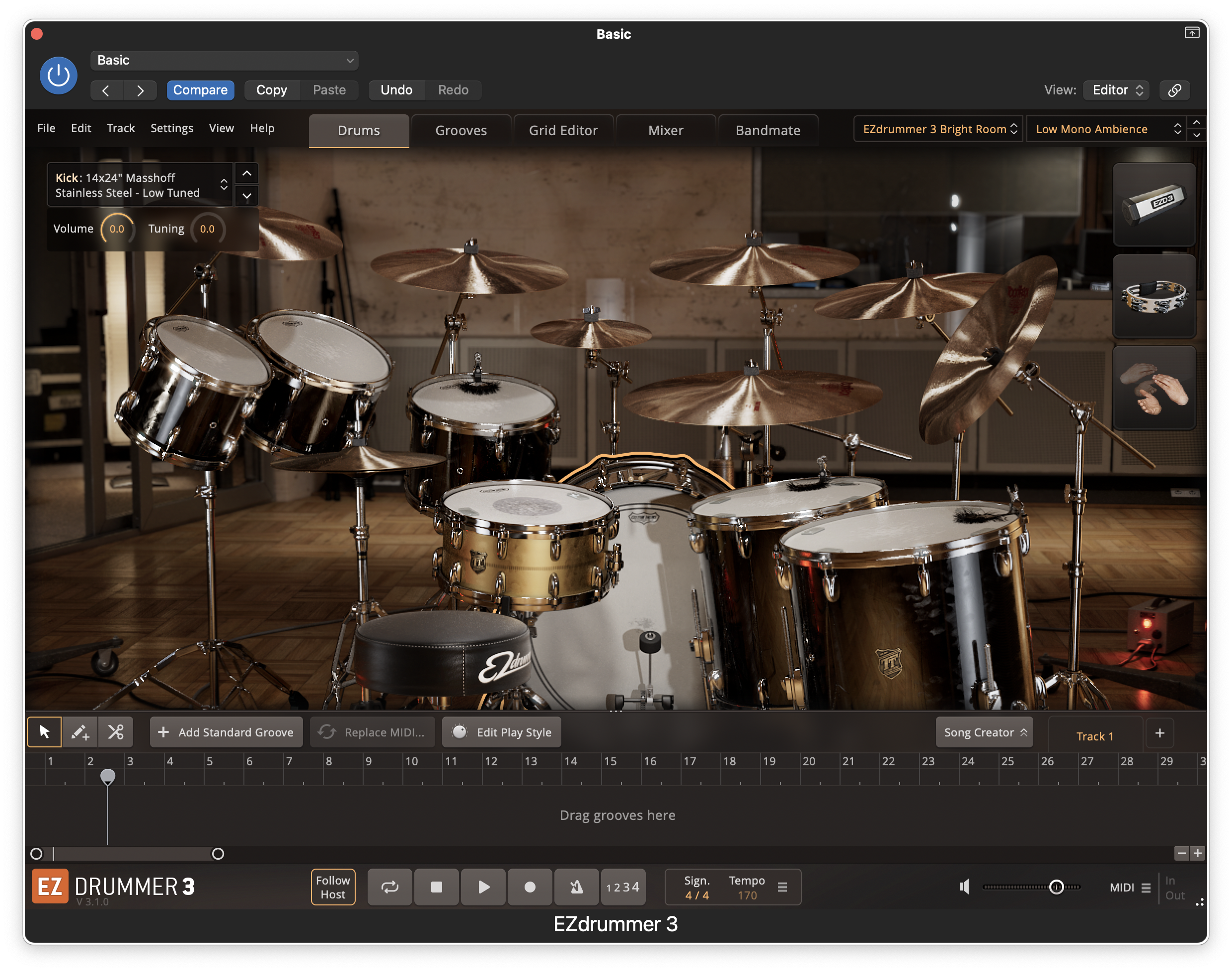Select the pencil draw tool
This screenshot has width=1232, height=972.
click(x=79, y=732)
